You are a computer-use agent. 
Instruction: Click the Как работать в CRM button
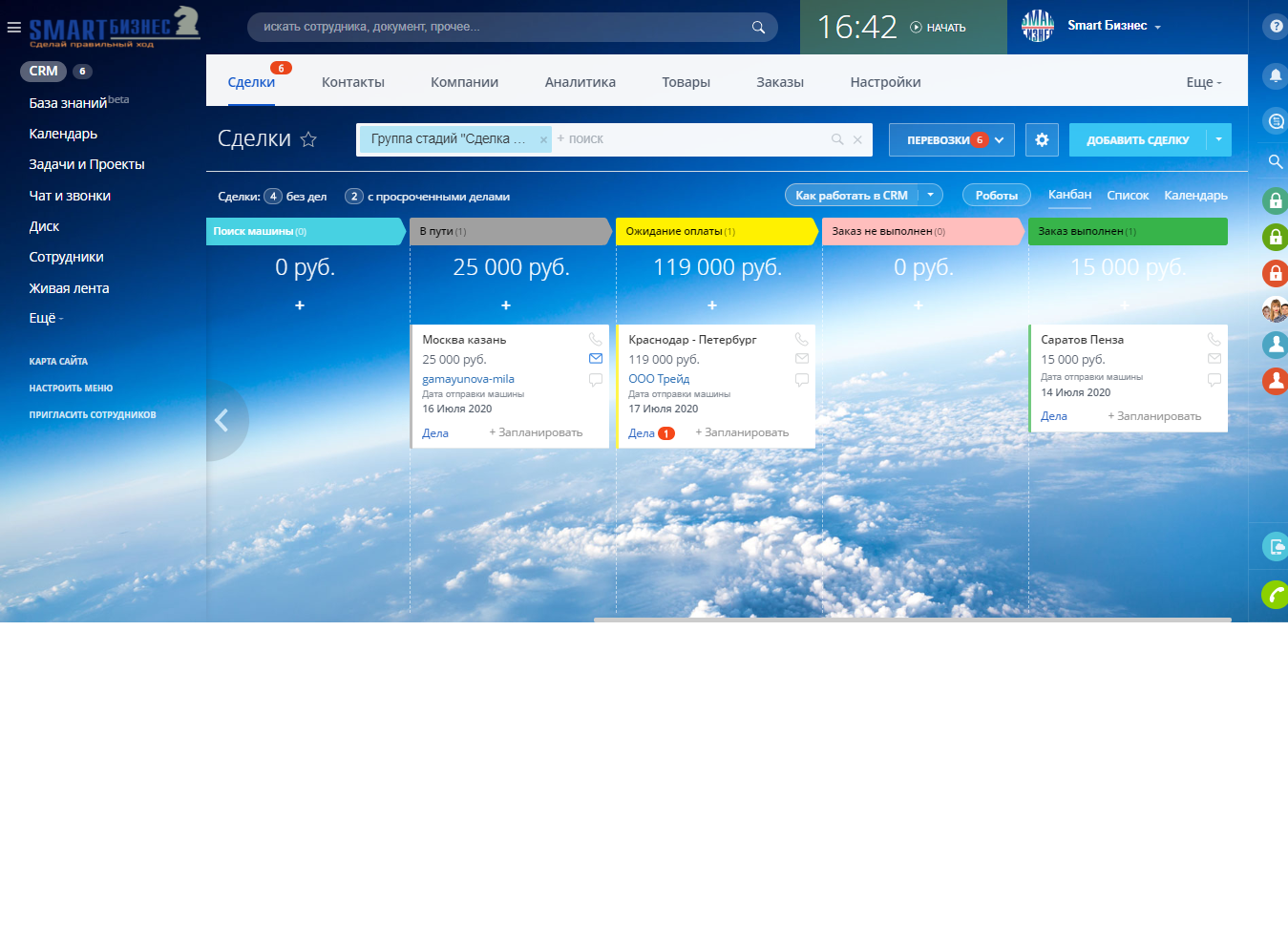(x=852, y=195)
